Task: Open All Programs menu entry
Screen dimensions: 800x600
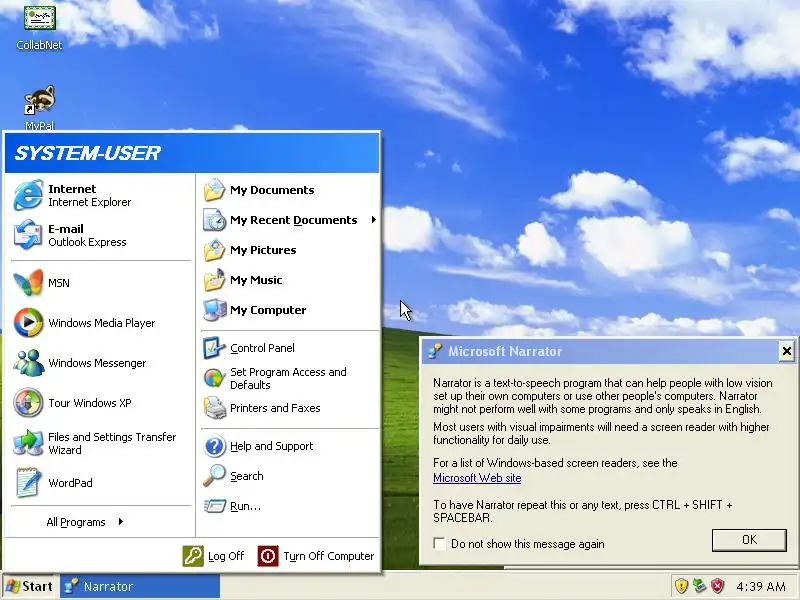Action: 85,522
